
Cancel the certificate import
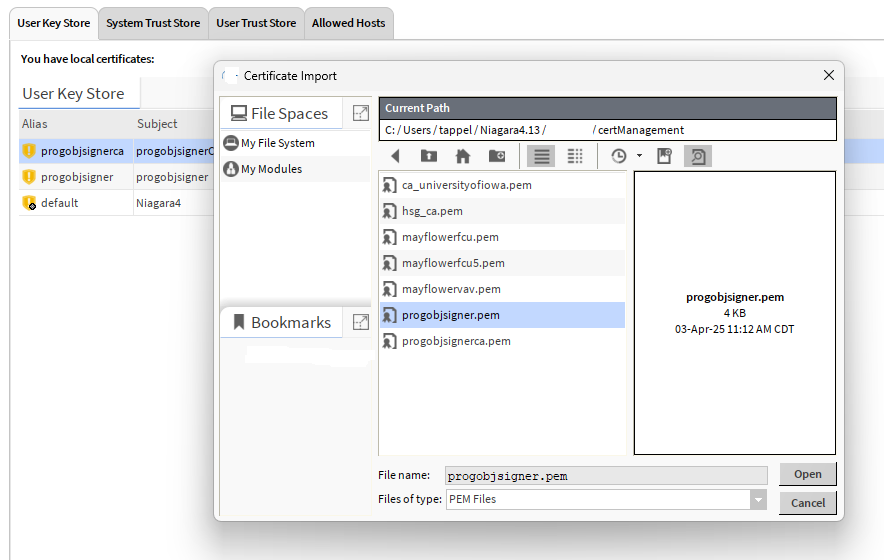pyautogui.click(x=807, y=503)
